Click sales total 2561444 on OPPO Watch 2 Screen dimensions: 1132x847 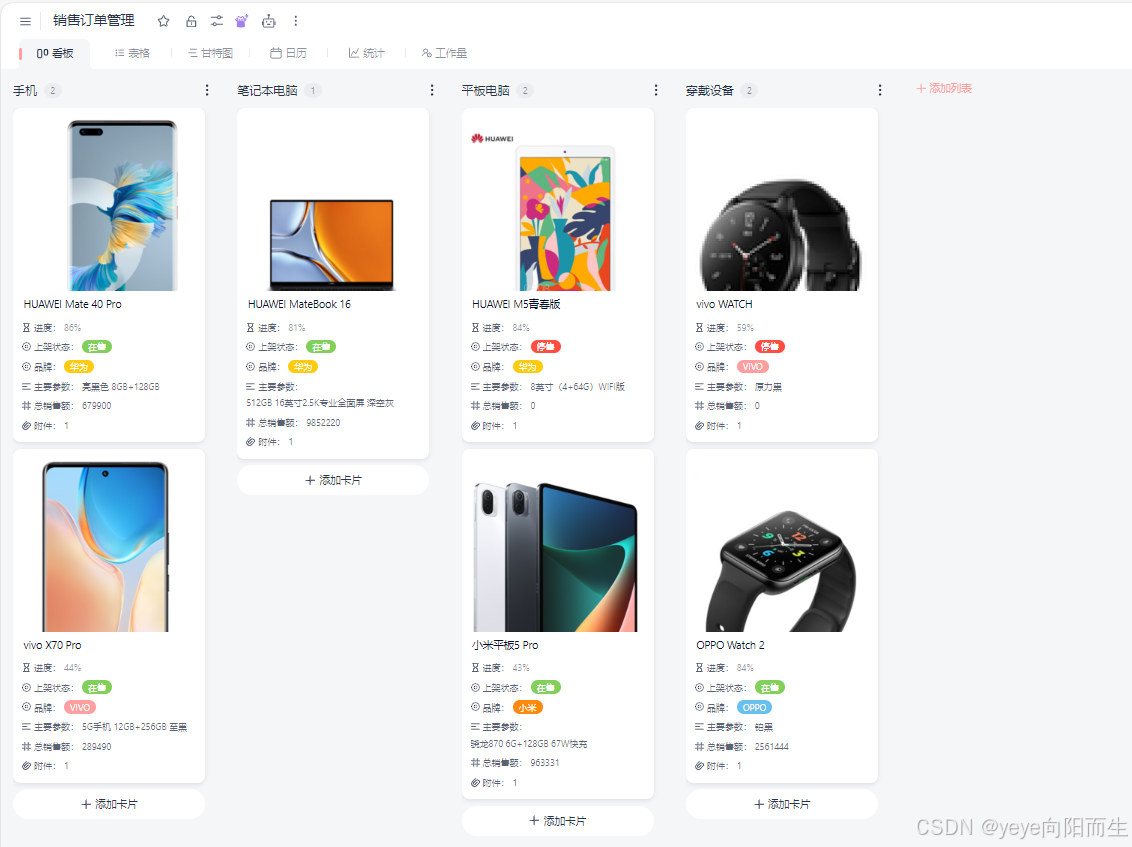coord(772,747)
